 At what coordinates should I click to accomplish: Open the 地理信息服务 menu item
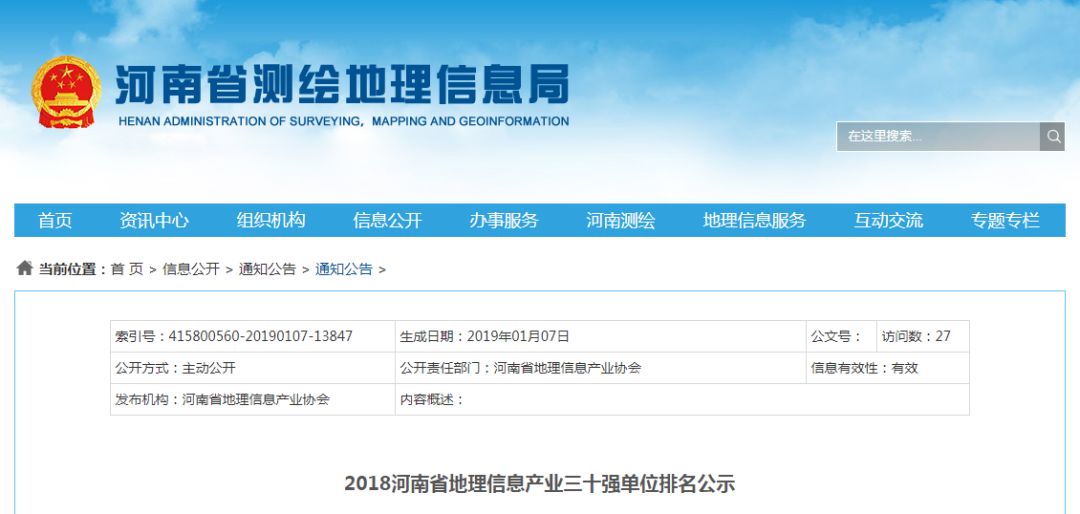click(754, 220)
